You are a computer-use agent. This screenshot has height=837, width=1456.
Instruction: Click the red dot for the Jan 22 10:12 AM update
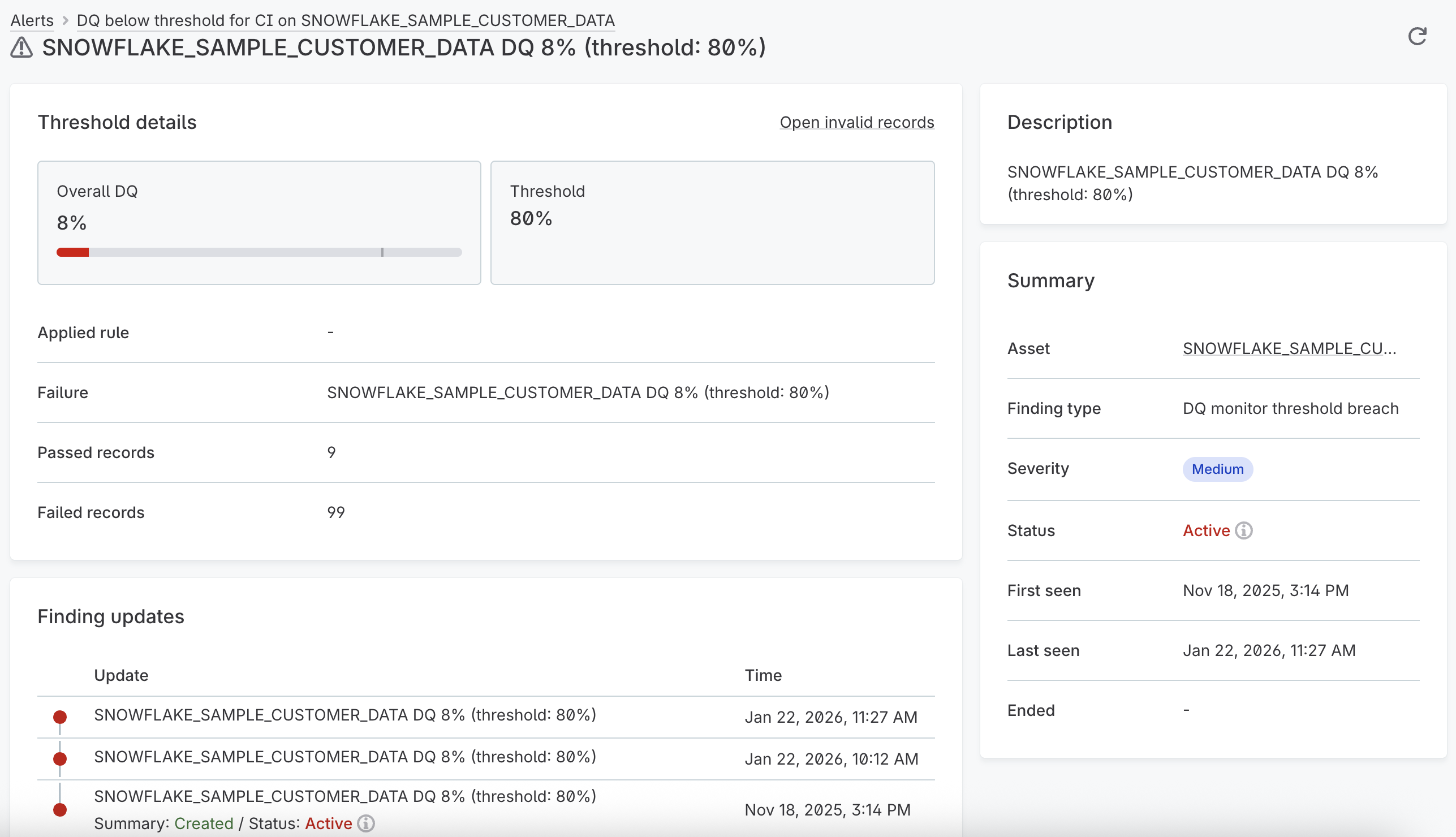click(59, 758)
